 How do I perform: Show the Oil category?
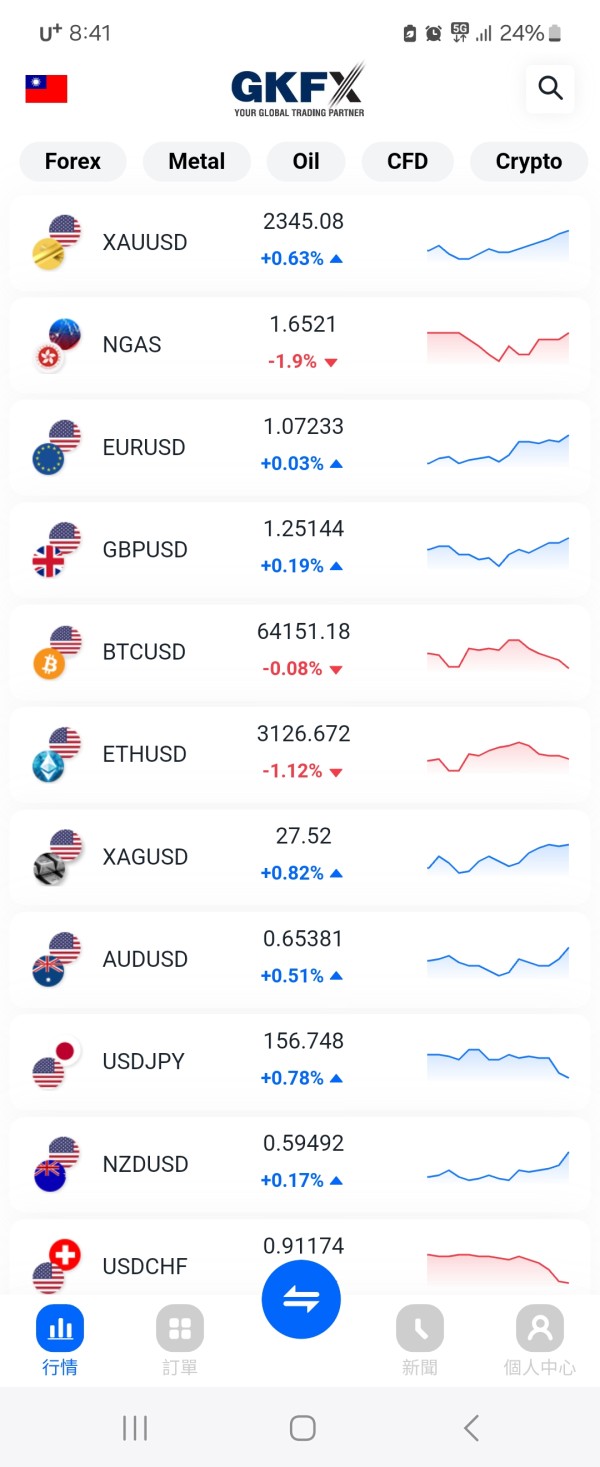click(x=306, y=162)
